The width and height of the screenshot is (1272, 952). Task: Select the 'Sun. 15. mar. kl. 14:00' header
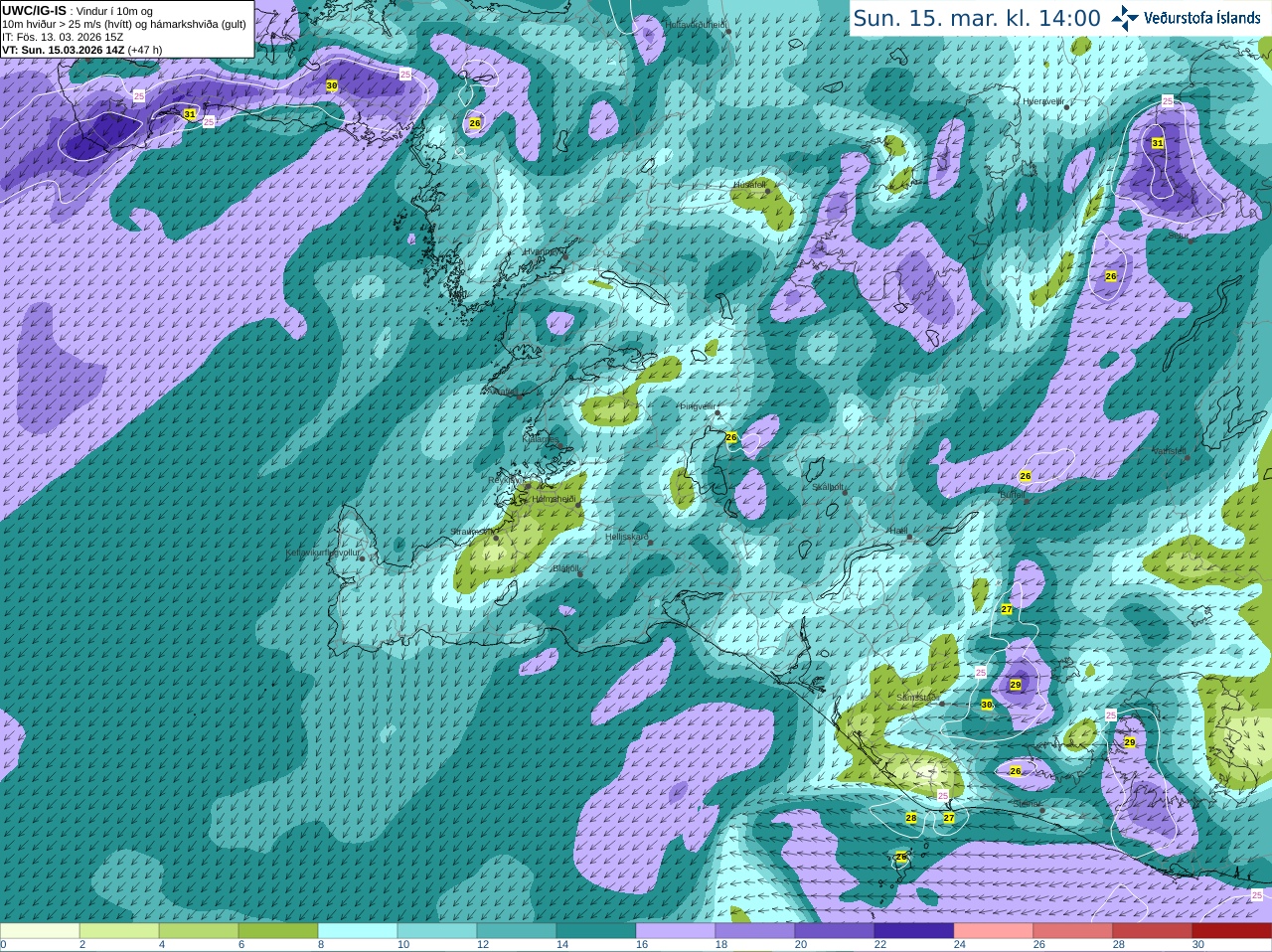(x=977, y=18)
